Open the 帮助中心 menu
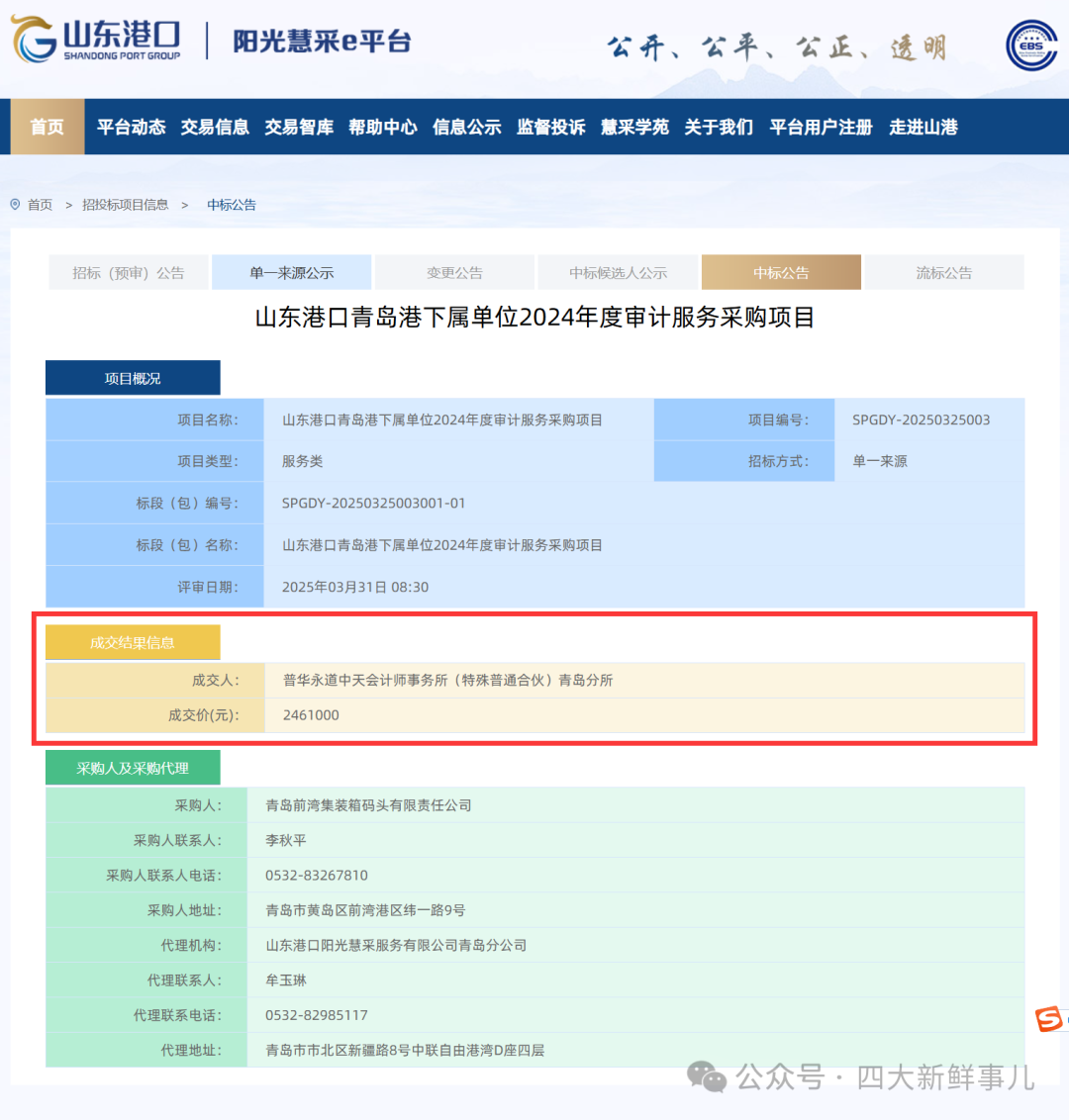Screen dimensions: 1069x1120 tap(383, 128)
